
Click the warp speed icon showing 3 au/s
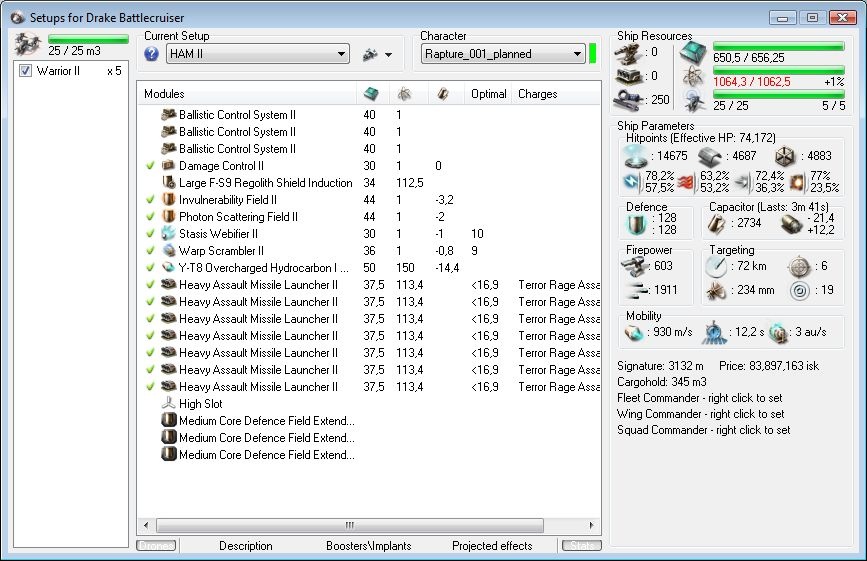point(779,333)
